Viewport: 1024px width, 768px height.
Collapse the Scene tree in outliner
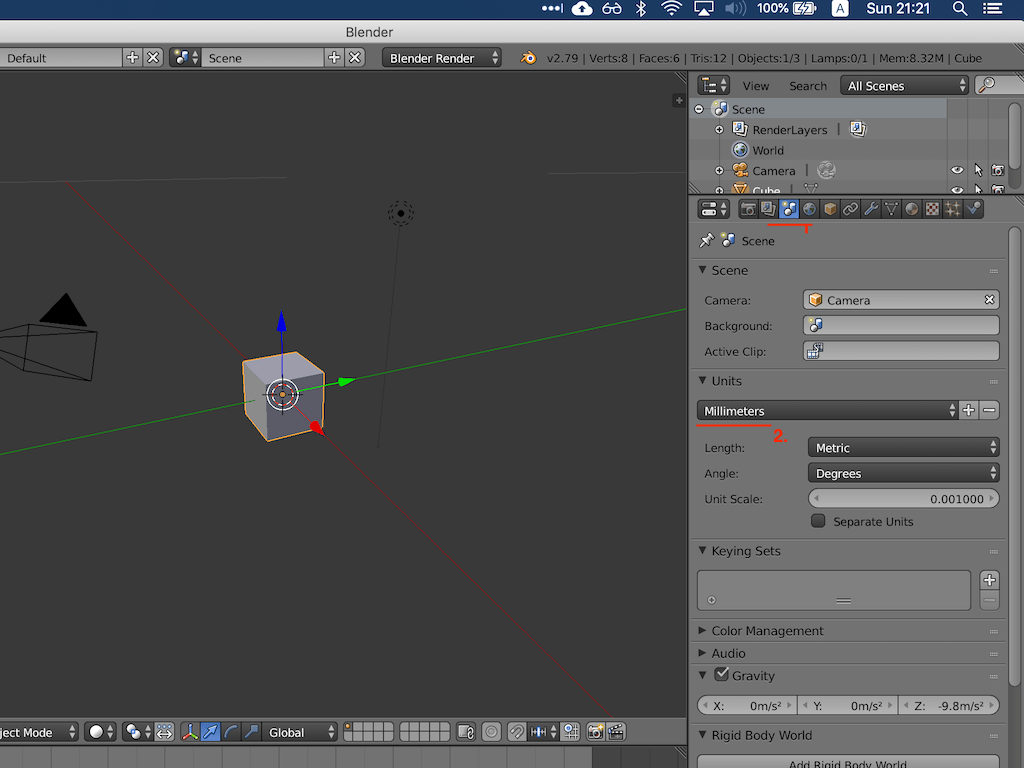[699, 109]
